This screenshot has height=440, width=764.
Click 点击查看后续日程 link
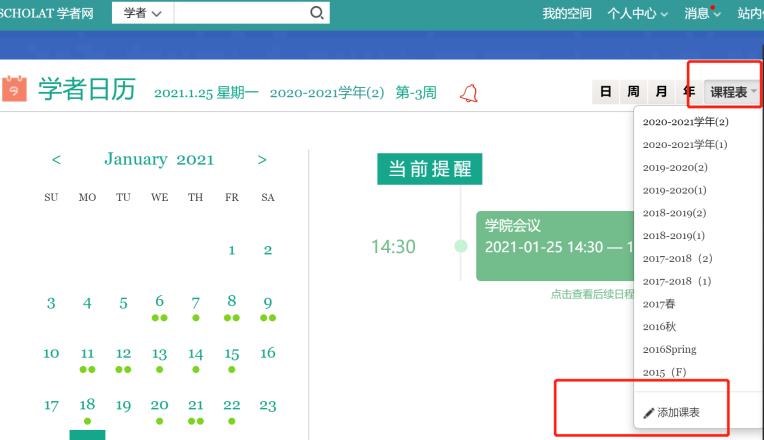coord(592,294)
